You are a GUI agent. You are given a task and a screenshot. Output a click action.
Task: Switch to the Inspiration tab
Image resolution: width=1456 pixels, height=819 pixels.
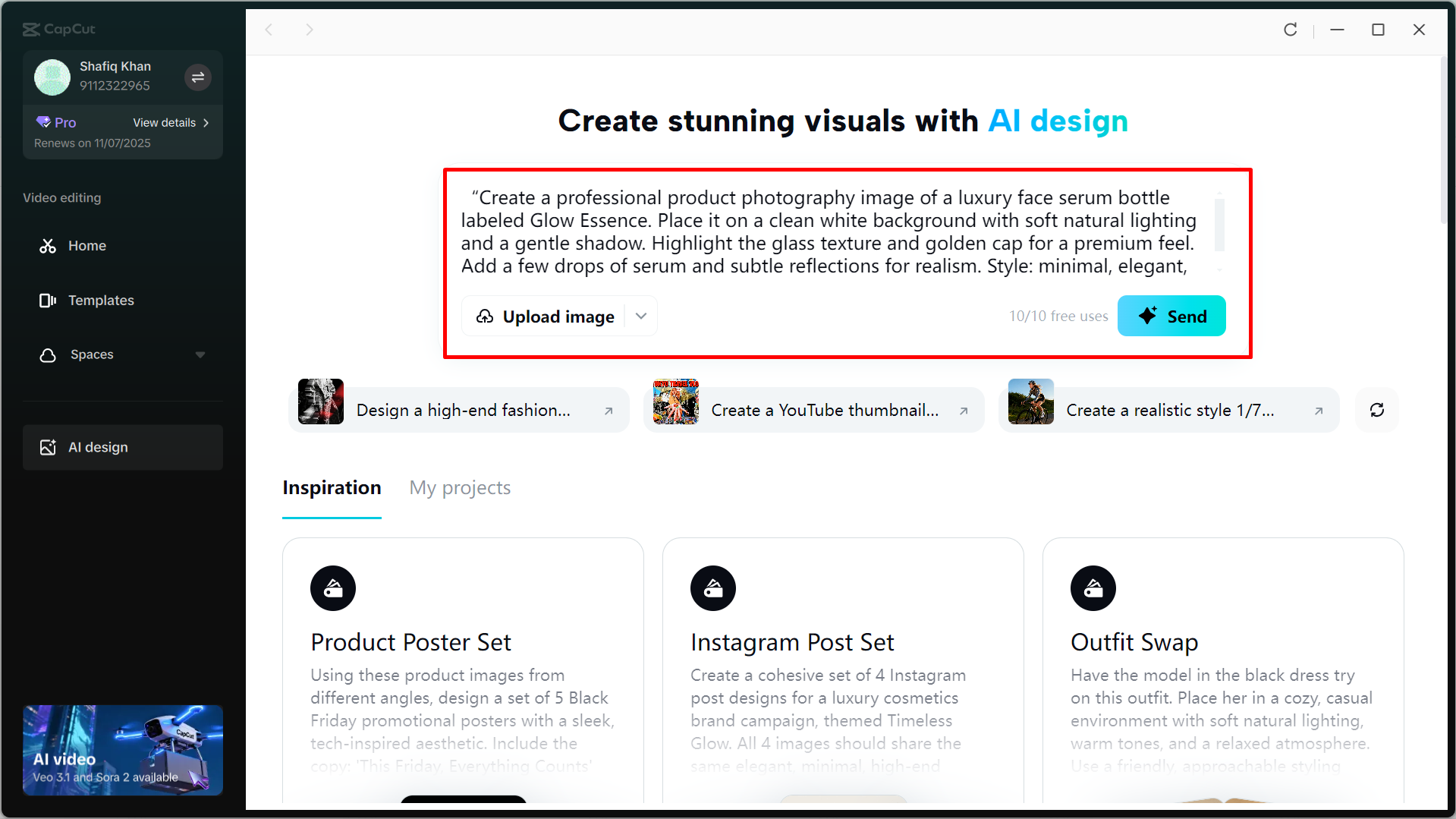[x=332, y=487]
